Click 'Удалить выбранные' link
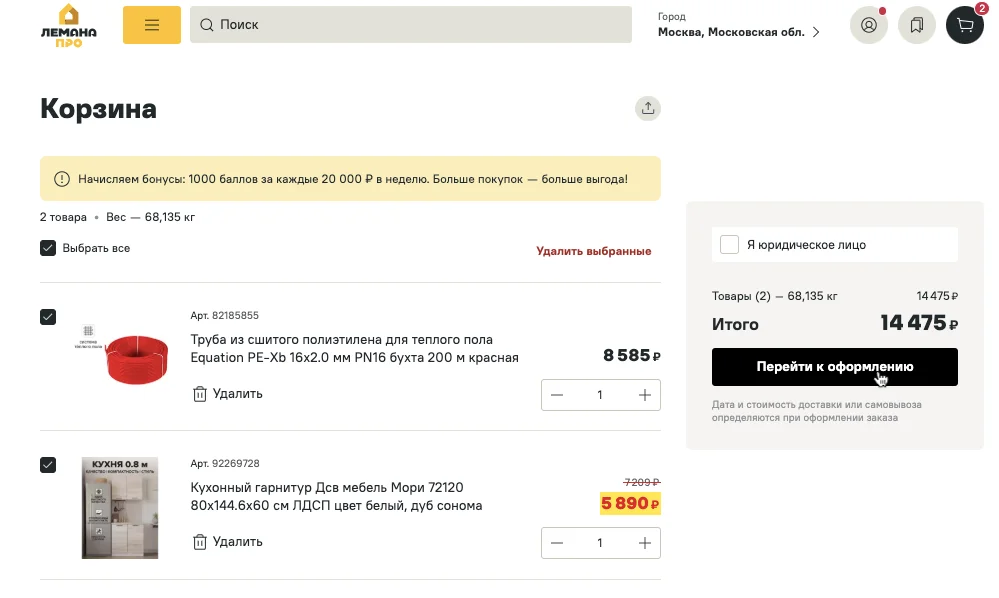999x598 pixels. pos(593,251)
